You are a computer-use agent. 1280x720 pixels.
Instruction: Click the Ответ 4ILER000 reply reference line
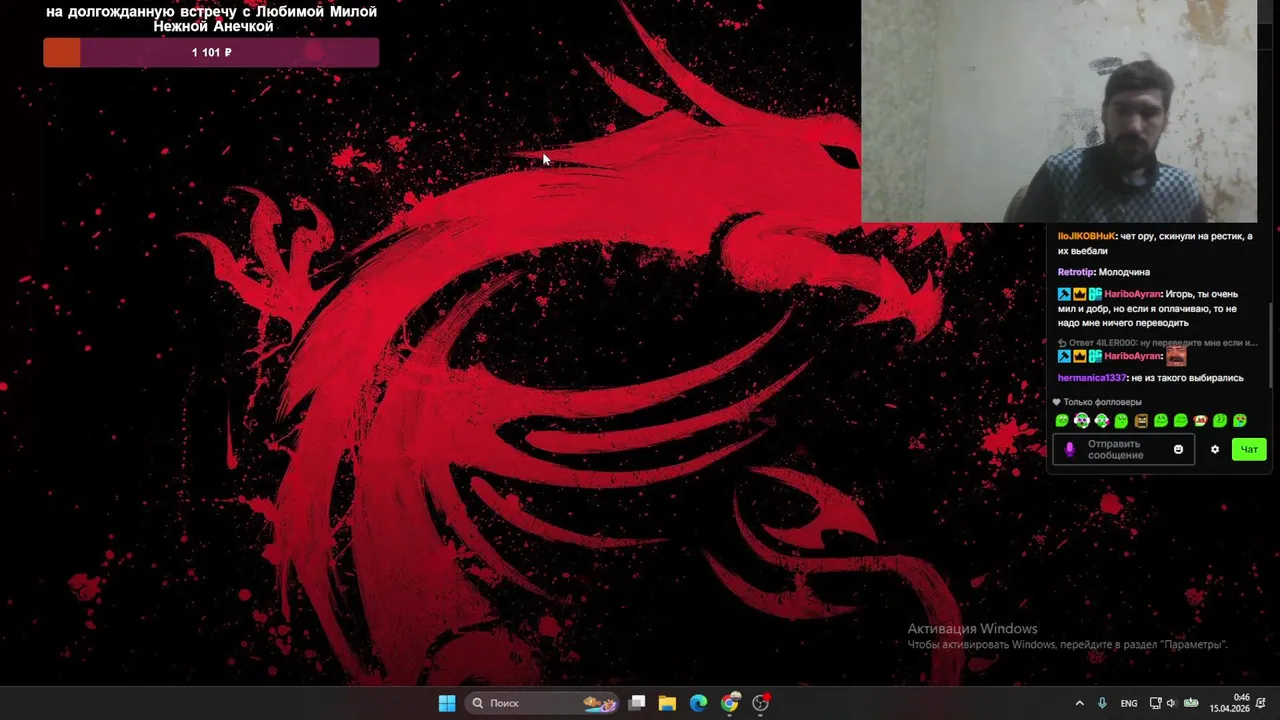pyautogui.click(x=1158, y=343)
